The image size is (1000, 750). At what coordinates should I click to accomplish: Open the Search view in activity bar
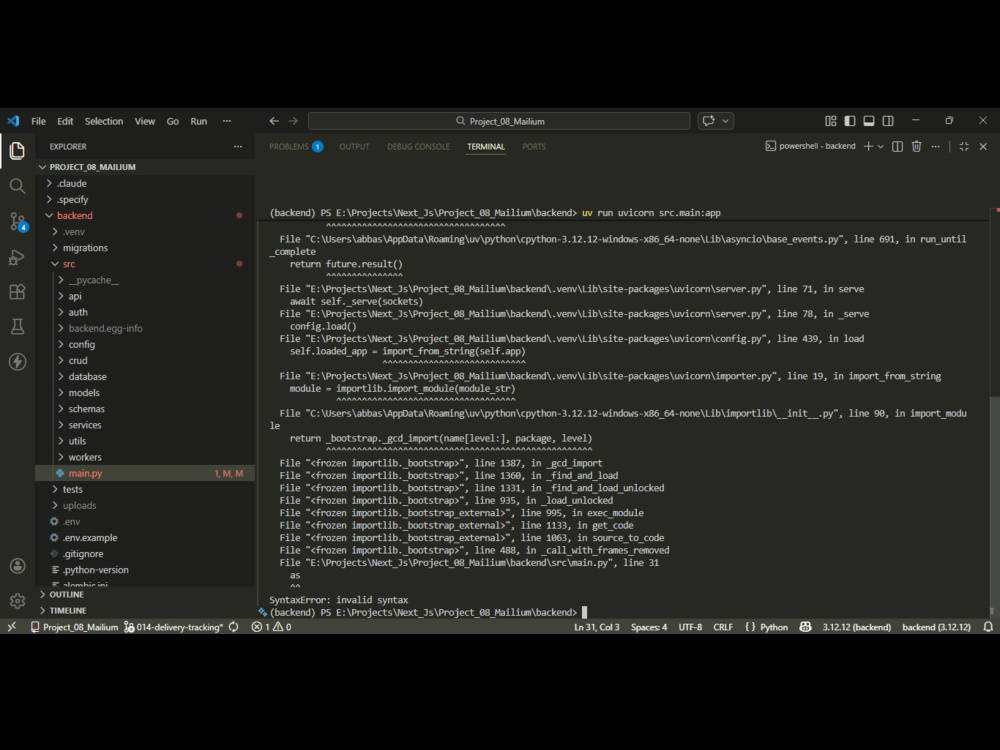pyautogui.click(x=17, y=186)
